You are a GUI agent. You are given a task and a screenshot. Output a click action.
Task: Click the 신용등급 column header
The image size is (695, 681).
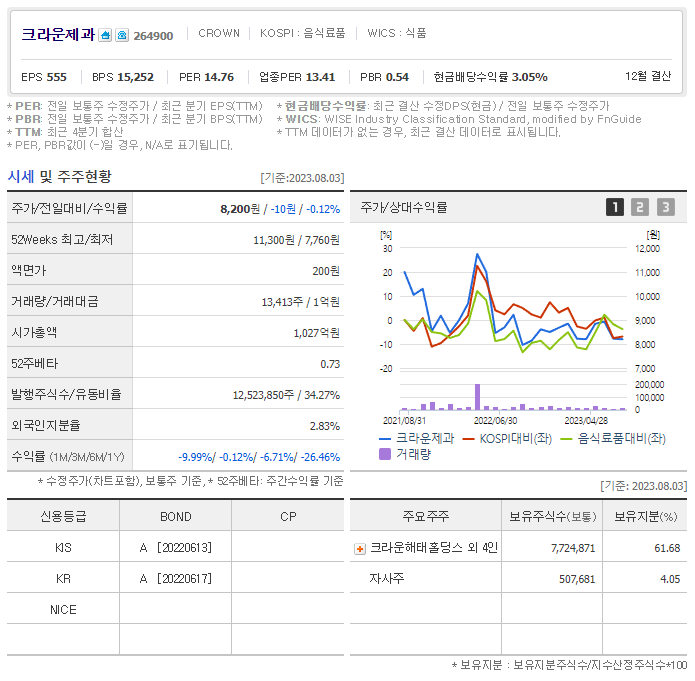tap(63, 517)
